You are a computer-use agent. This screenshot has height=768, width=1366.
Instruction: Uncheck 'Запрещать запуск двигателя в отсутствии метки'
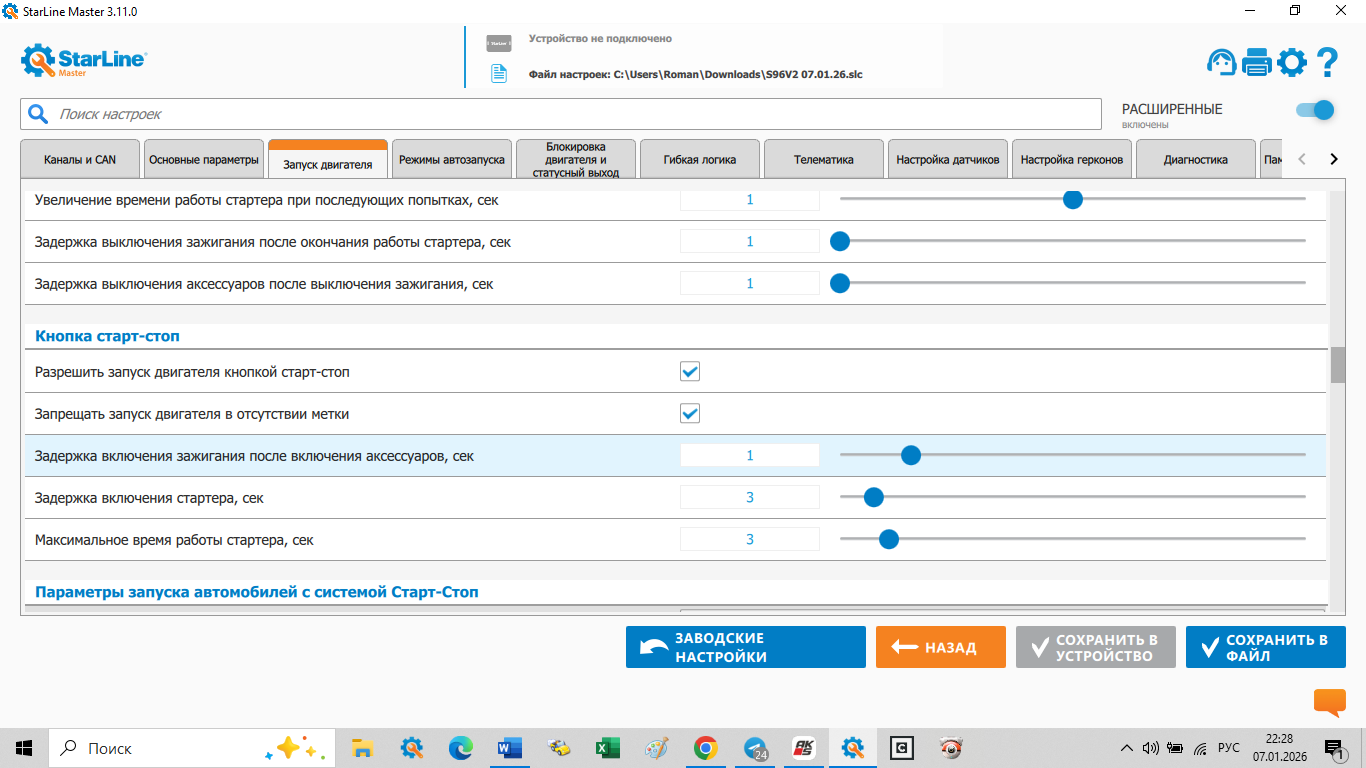click(x=690, y=414)
